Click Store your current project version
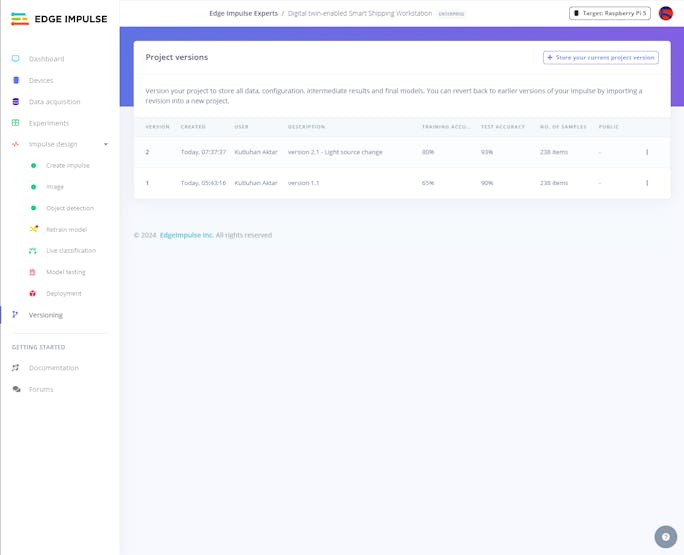The width and height of the screenshot is (684, 555). click(600, 58)
